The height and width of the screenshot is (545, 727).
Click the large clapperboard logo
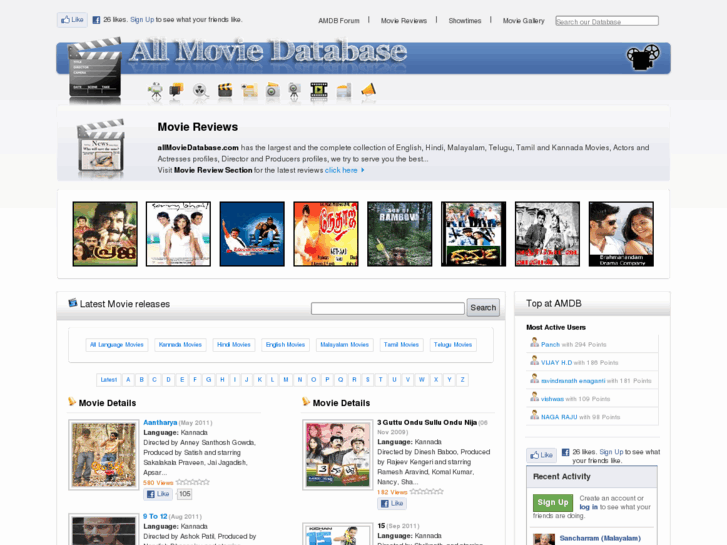[95, 70]
